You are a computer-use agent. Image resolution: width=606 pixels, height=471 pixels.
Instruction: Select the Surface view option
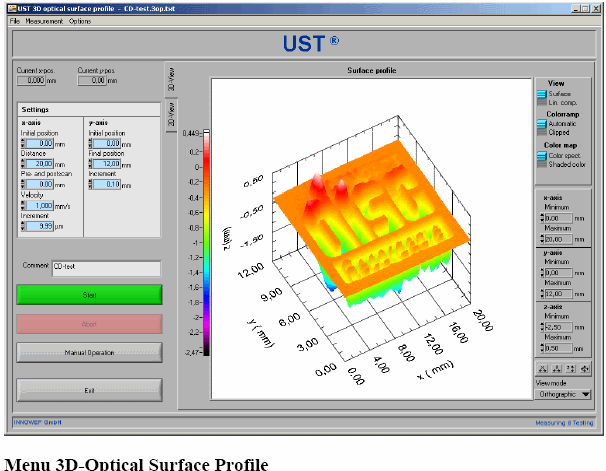[542, 94]
